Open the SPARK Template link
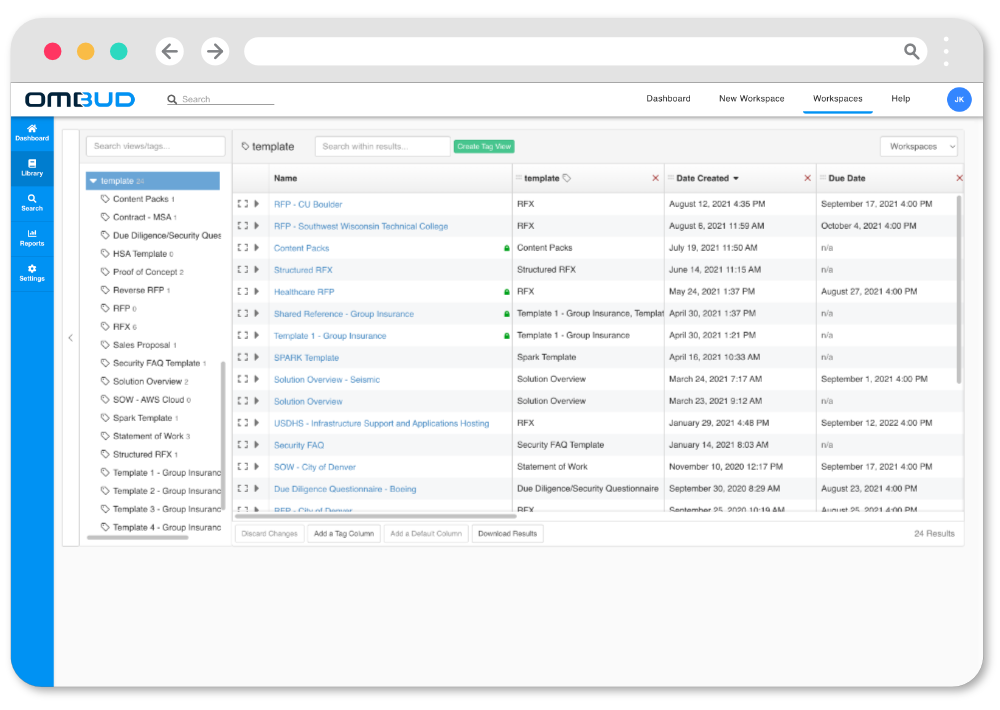Viewport: 1000px width, 710px height. 306,358
